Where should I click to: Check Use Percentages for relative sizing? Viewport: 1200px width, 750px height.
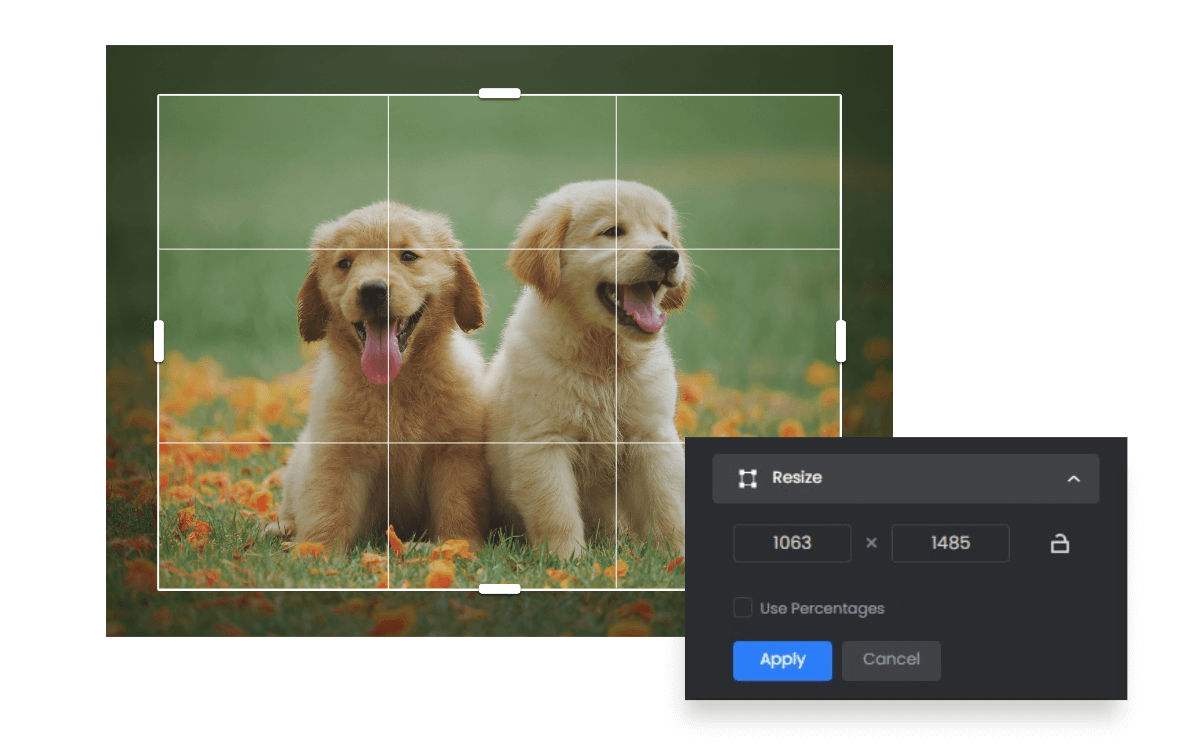pos(742,607)
